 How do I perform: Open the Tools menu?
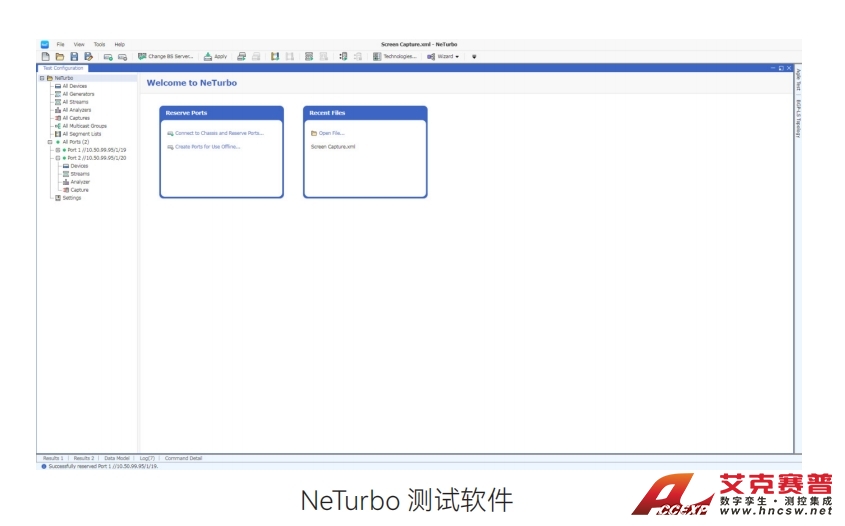(x=99, y=44)
